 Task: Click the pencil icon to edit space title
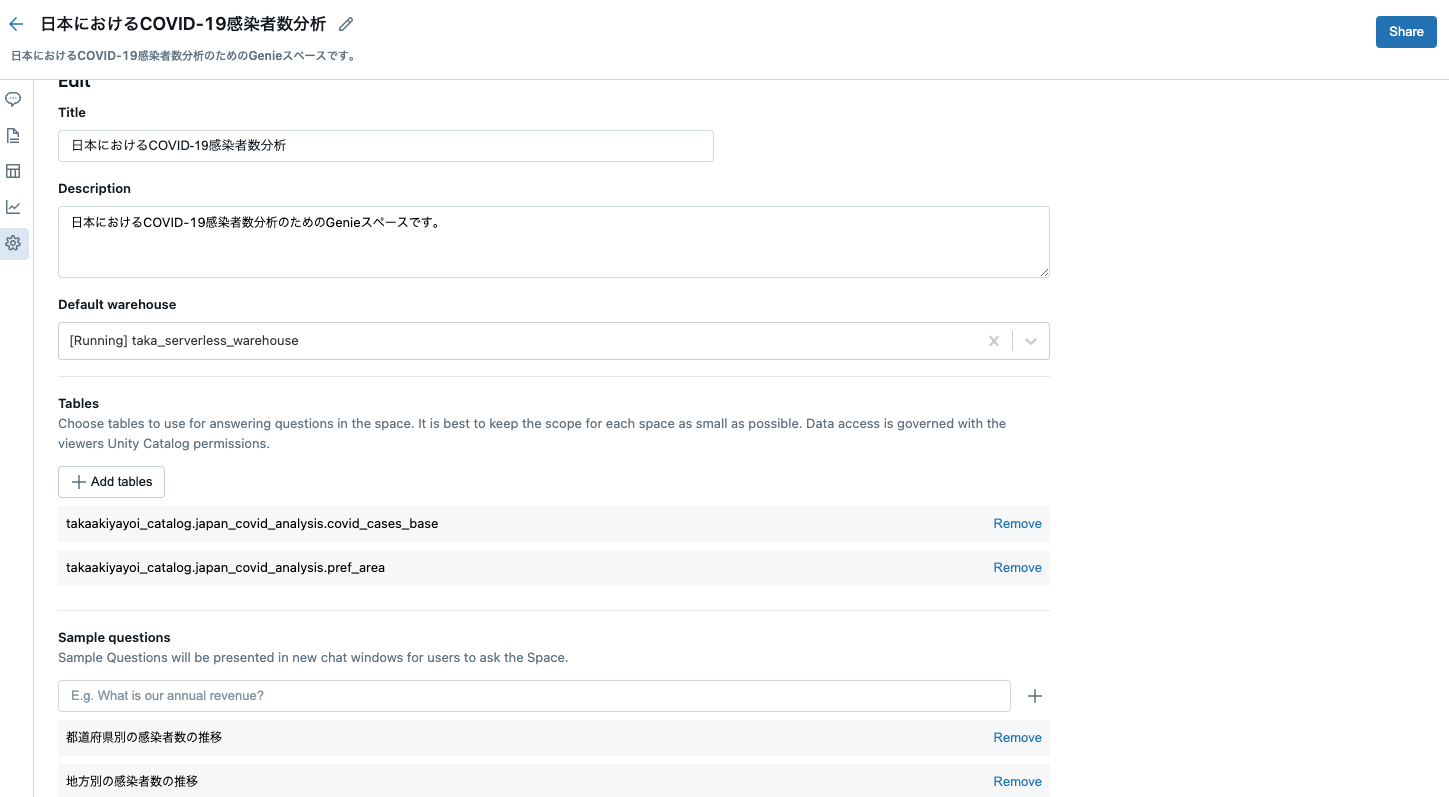click(x=345, y=23)
